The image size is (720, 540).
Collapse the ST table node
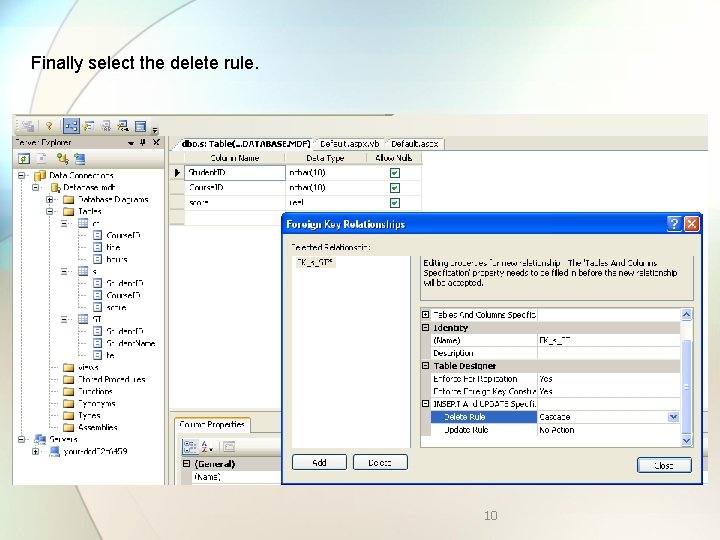click(64, 319)
